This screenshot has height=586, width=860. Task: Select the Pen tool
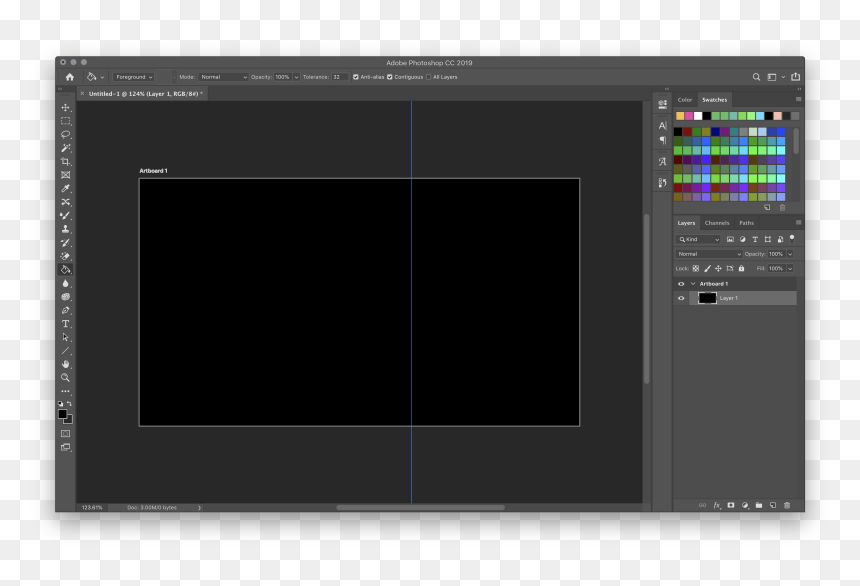coord(65,310)
